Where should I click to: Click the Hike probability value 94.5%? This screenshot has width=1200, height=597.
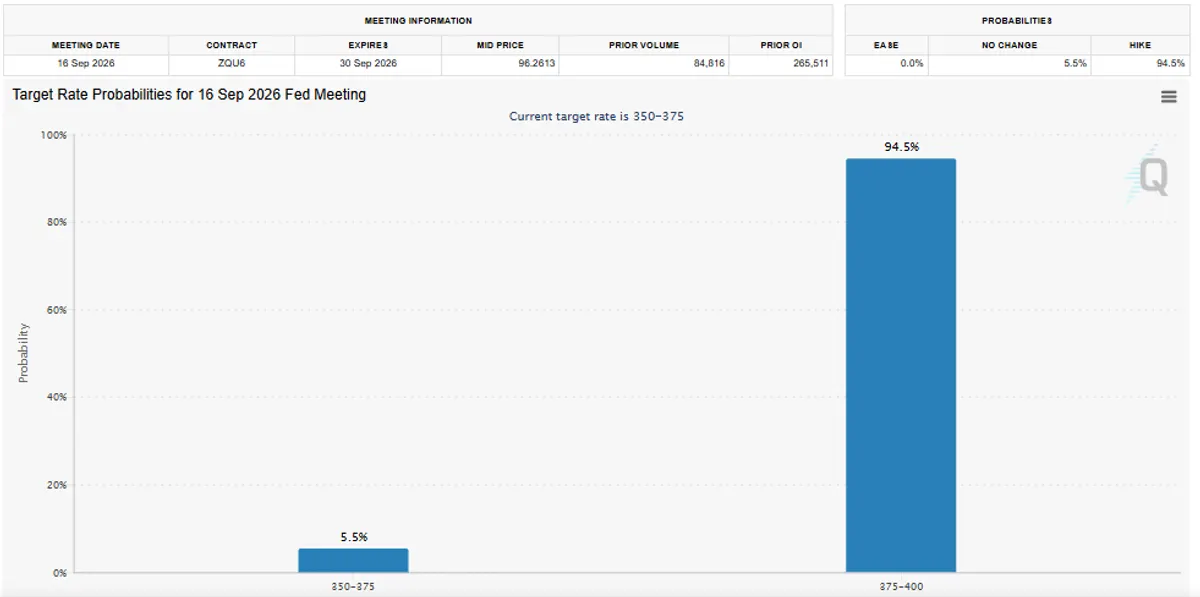1170,64
